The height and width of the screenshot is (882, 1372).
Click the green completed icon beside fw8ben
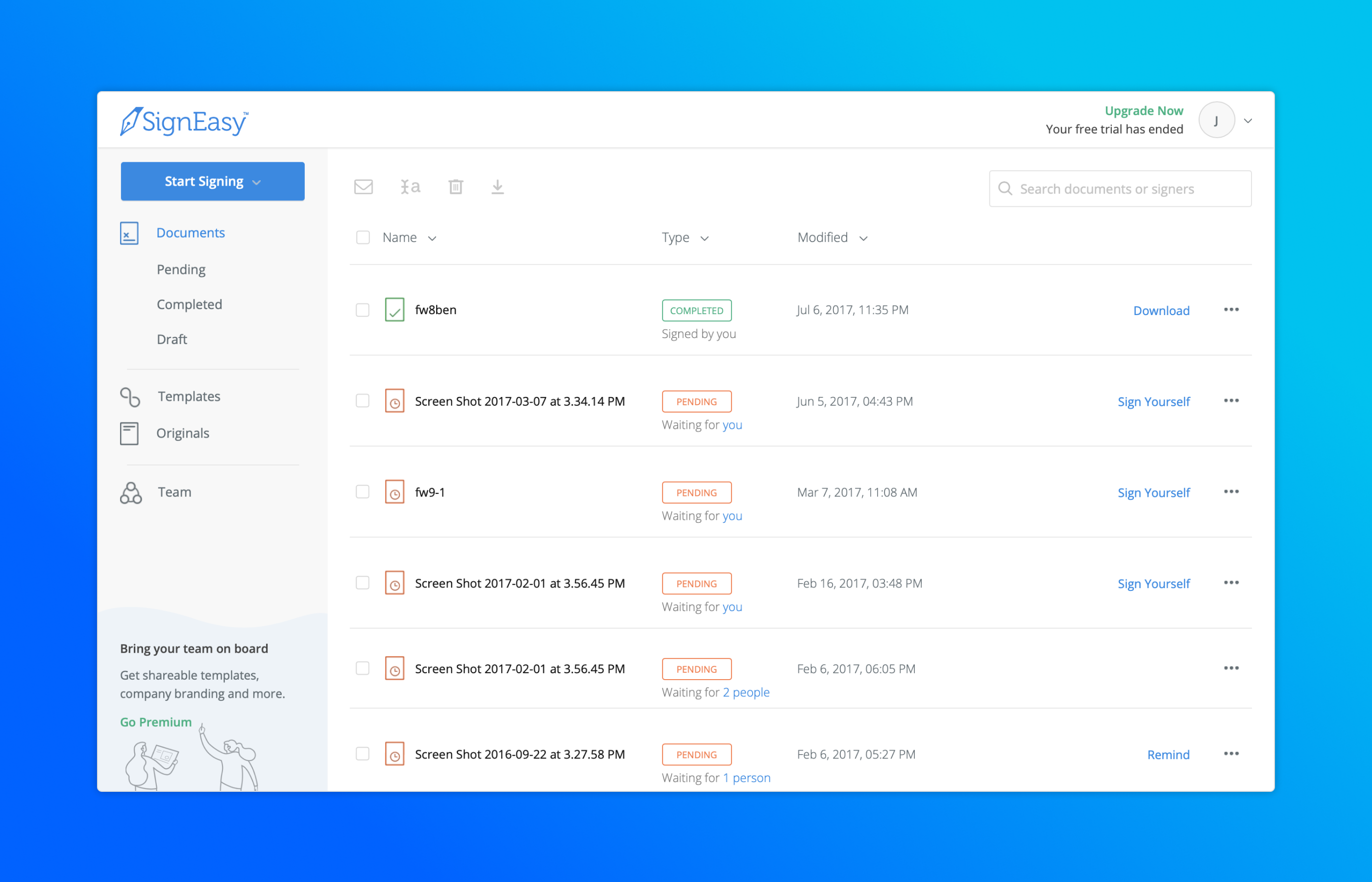click(x=394, y=310)
